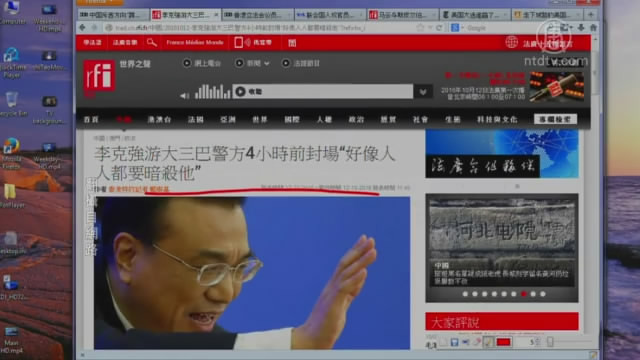Open 法國 nav menu item
The height and width of the screenshot is (360, 640).
(x=196, y=120)
